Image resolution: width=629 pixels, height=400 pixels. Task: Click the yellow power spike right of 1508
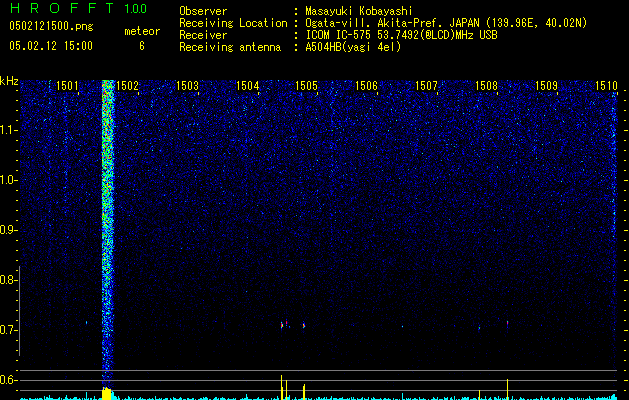[507, 389]
